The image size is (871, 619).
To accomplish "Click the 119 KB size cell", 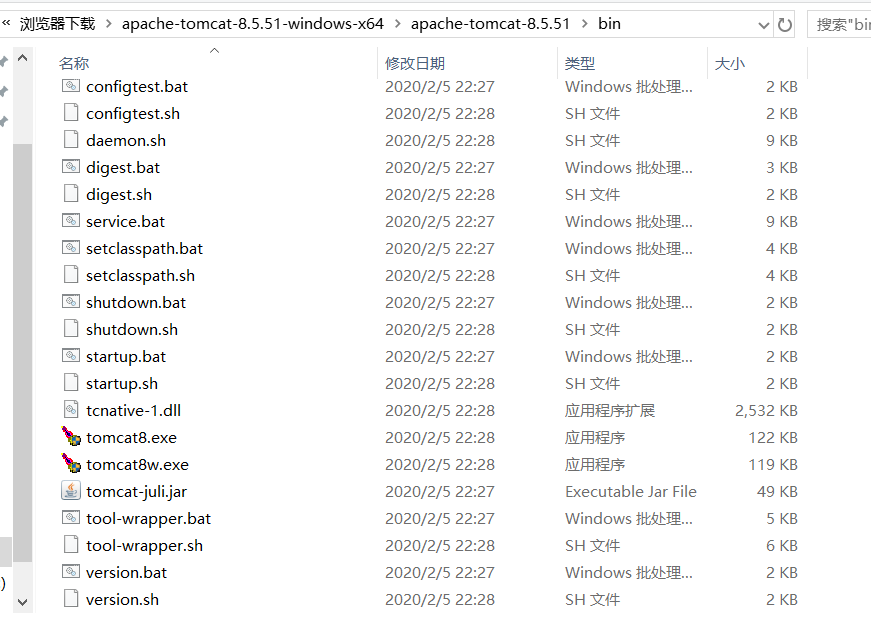I will (773, 465).
